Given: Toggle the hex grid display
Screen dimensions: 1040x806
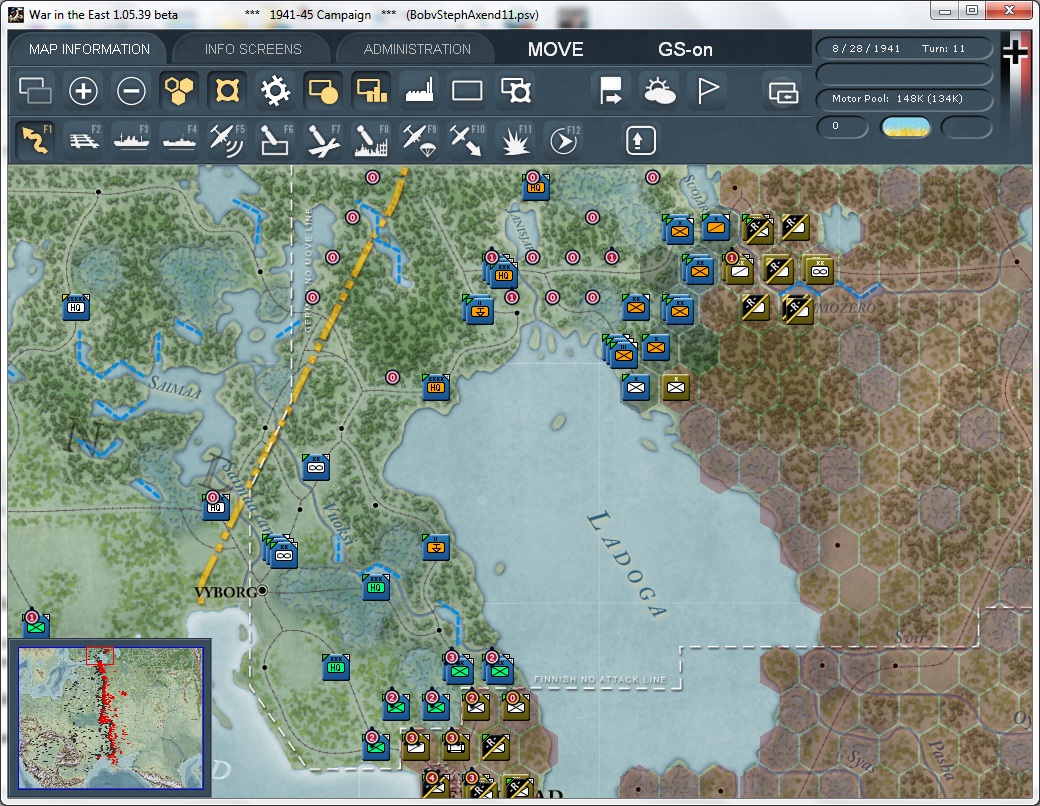Looking at the screenshot, I should pyautogui.click(x=179, y=91).
